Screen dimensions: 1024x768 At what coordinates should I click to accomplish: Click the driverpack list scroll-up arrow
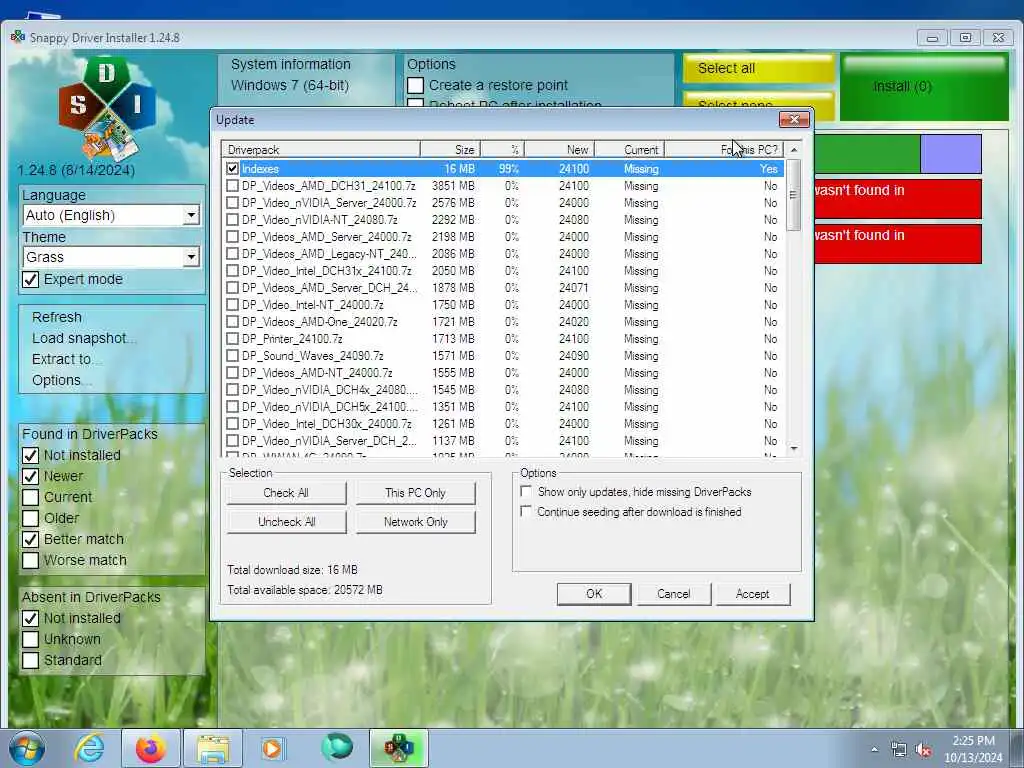coord(794,150)
